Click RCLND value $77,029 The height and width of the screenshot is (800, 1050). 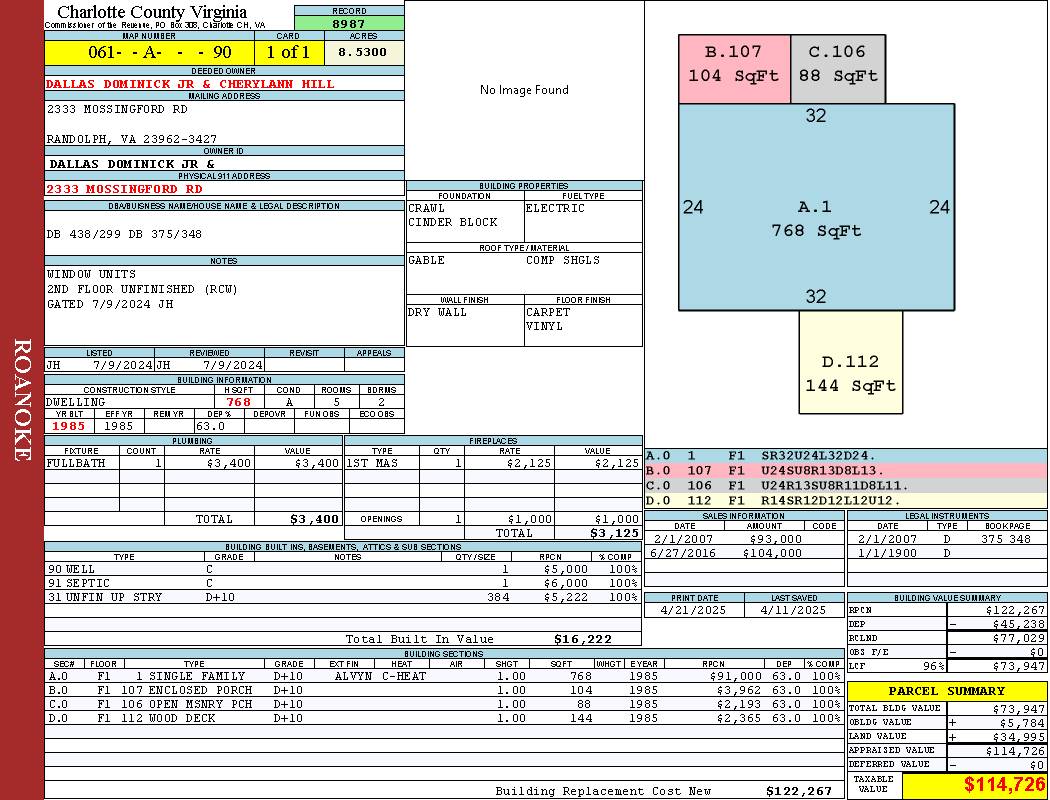tap(1019, 638)
